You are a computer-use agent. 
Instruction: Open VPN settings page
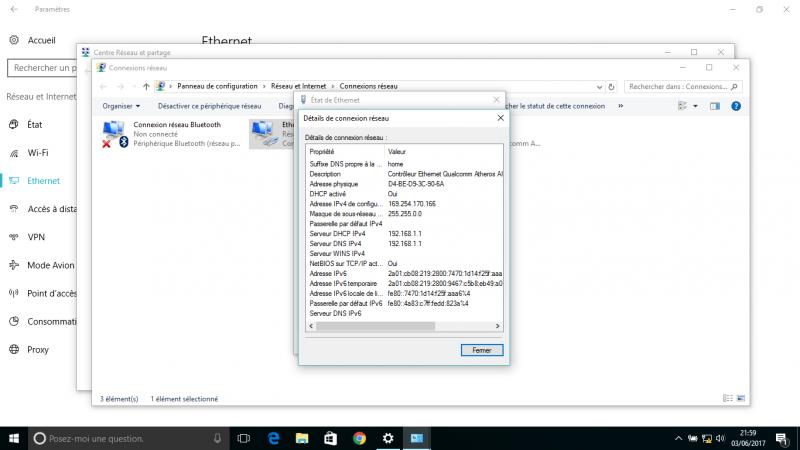[38, 237]
